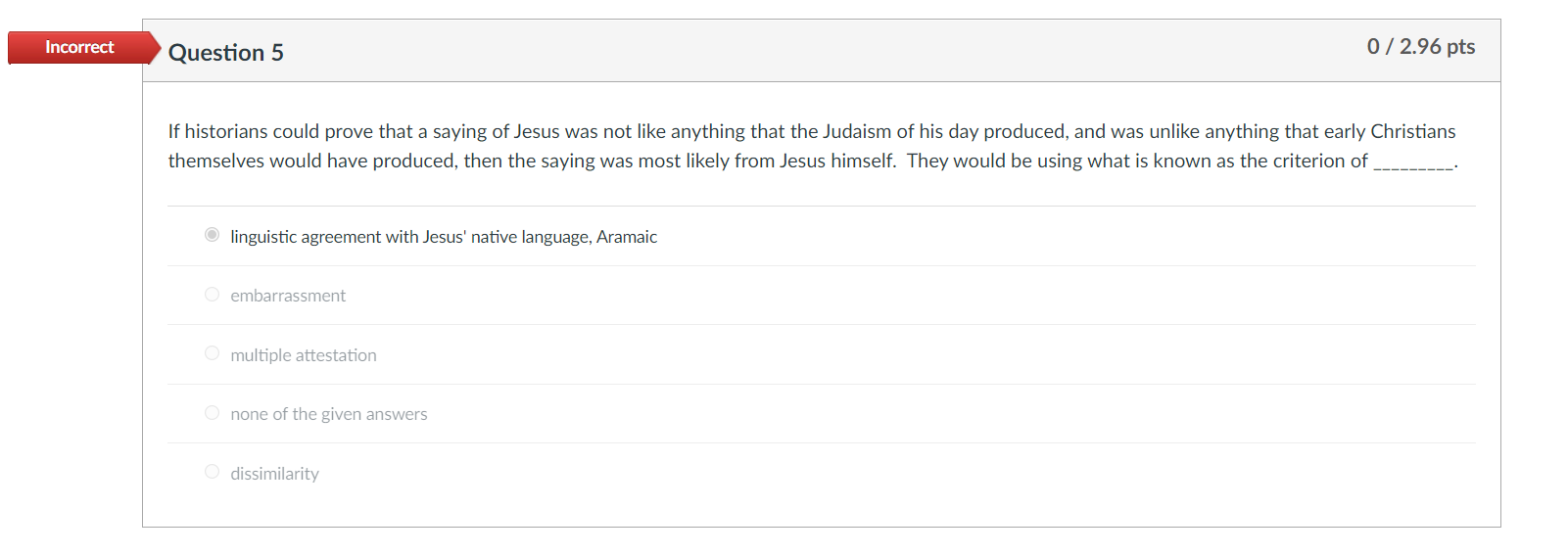Click 'linguistic agreement' in the first answer
Screen dimensions: 1568x555
pyautogui.click(x=306, y=237)
